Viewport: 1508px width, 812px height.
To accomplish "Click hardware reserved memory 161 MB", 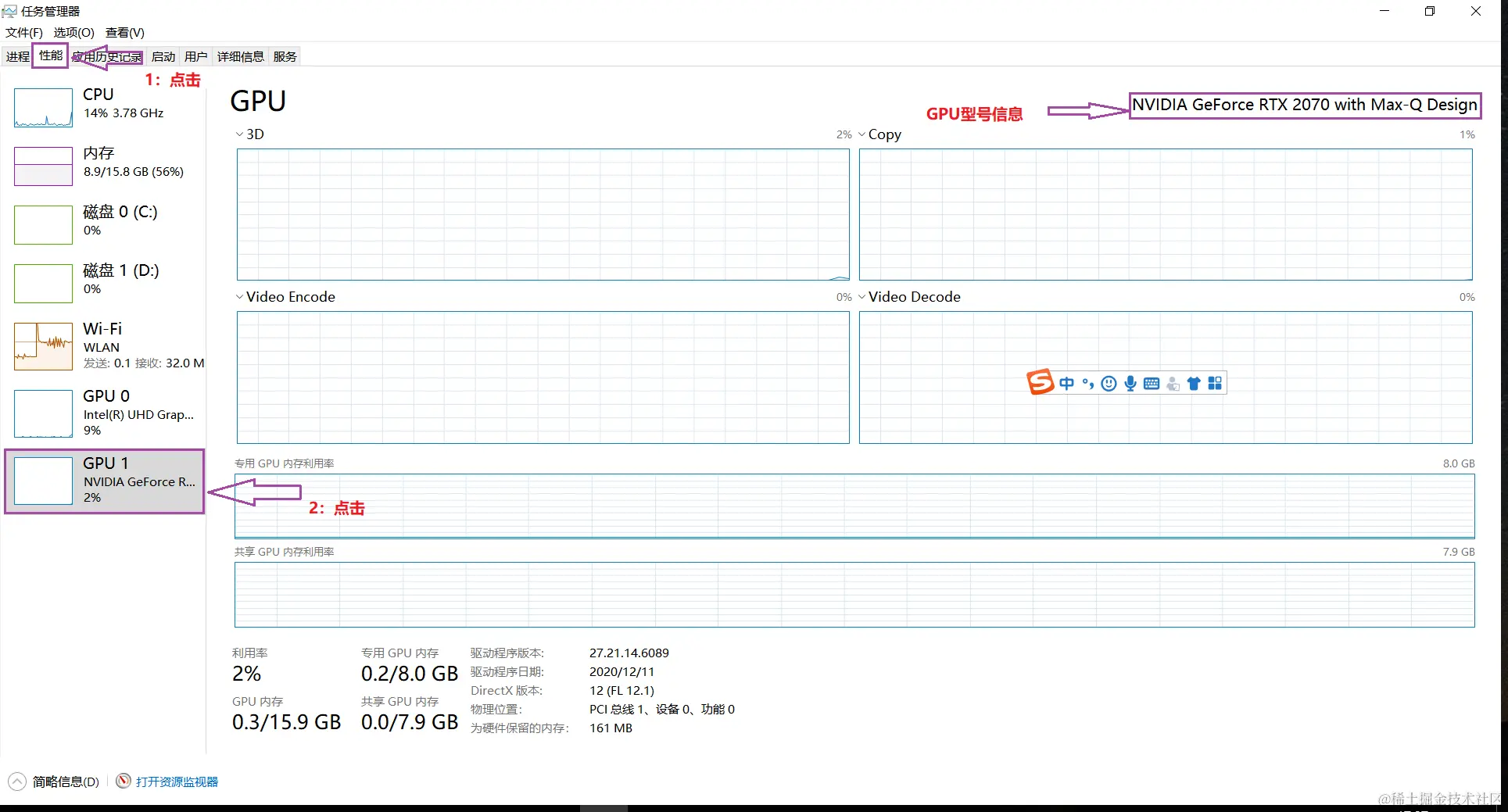I will point(611,728).
